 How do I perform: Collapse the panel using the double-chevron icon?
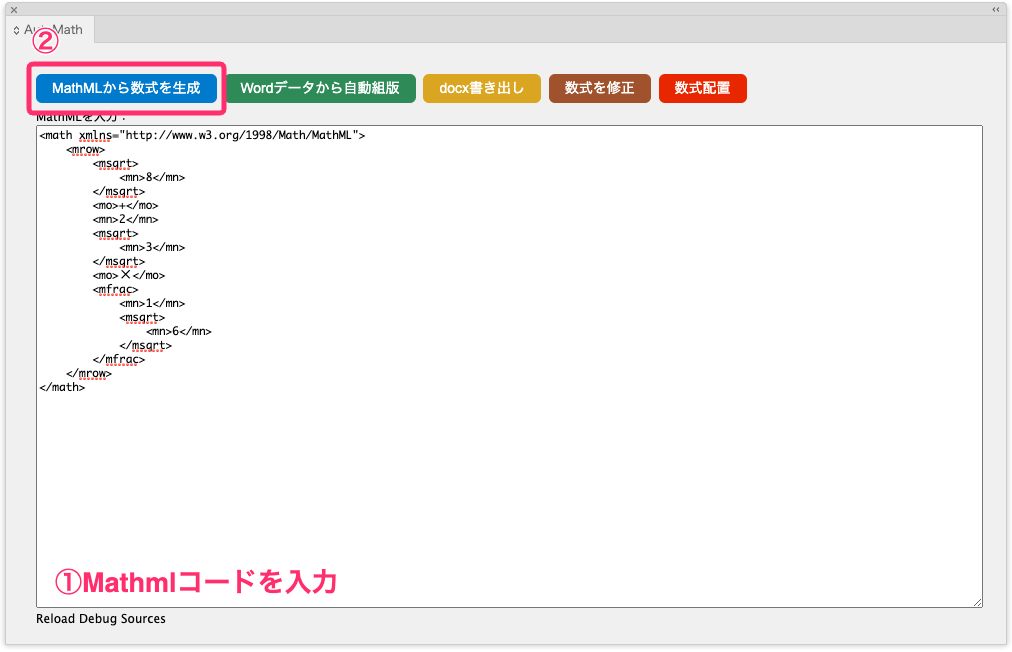pos(995,9)
